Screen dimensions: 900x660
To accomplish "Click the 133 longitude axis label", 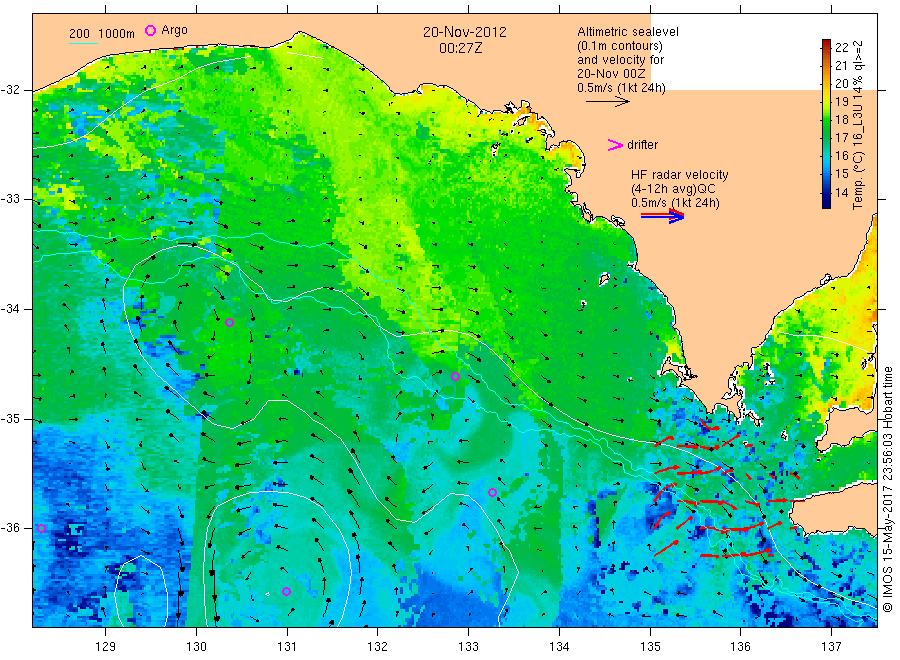I will tap(468, 647).
